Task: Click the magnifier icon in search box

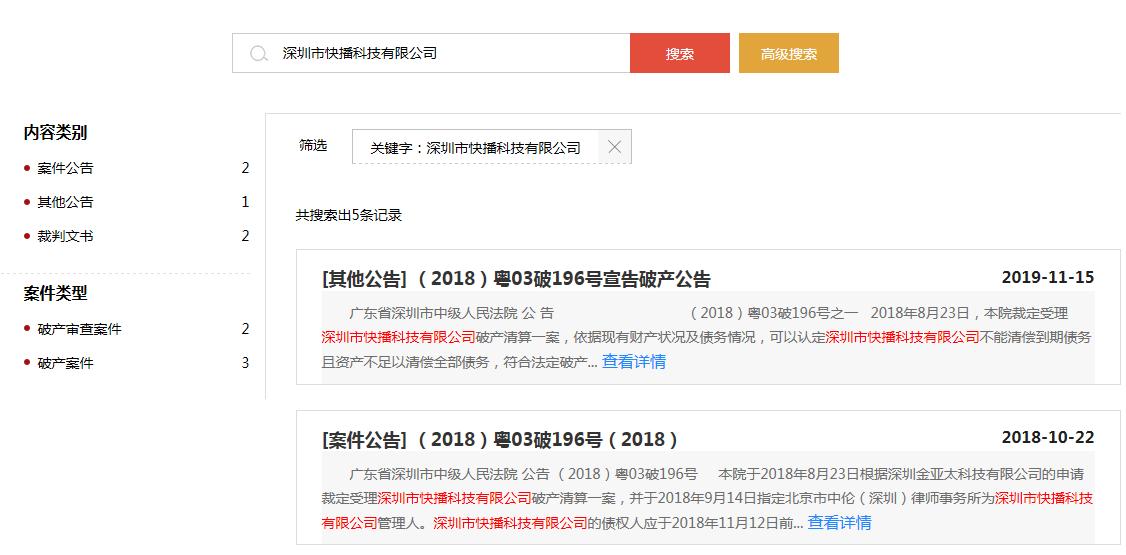Action: tap(259, 54)
